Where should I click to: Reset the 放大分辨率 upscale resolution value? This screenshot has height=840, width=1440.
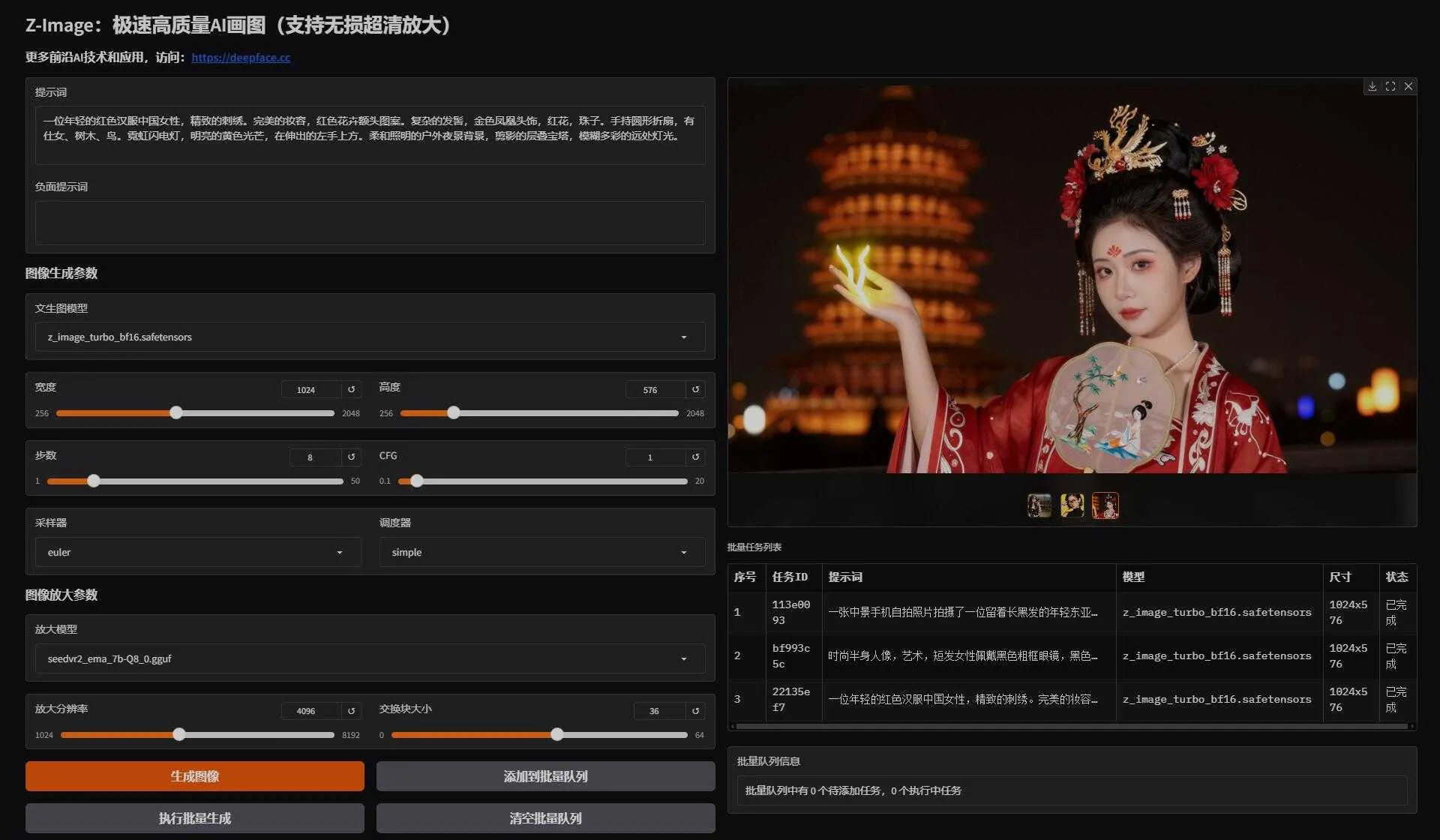351,710
